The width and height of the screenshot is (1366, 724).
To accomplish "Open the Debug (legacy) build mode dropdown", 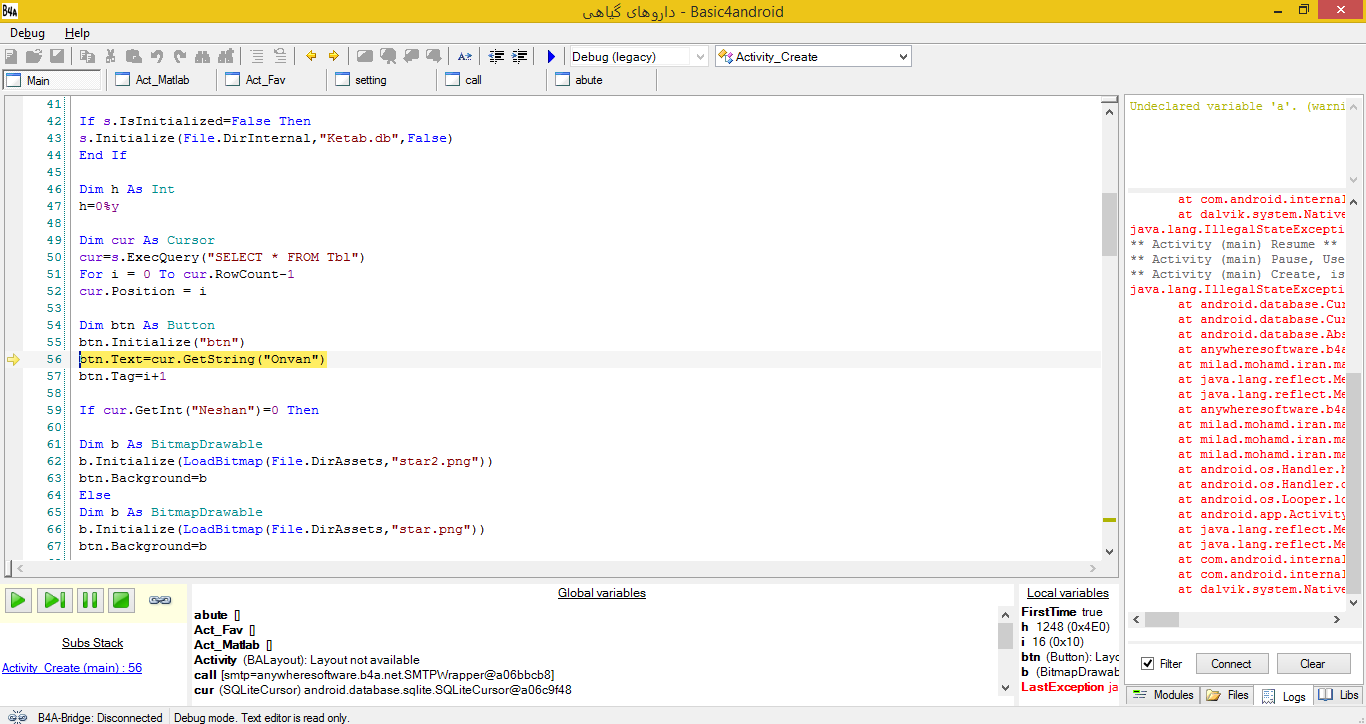I will [700, 57].
